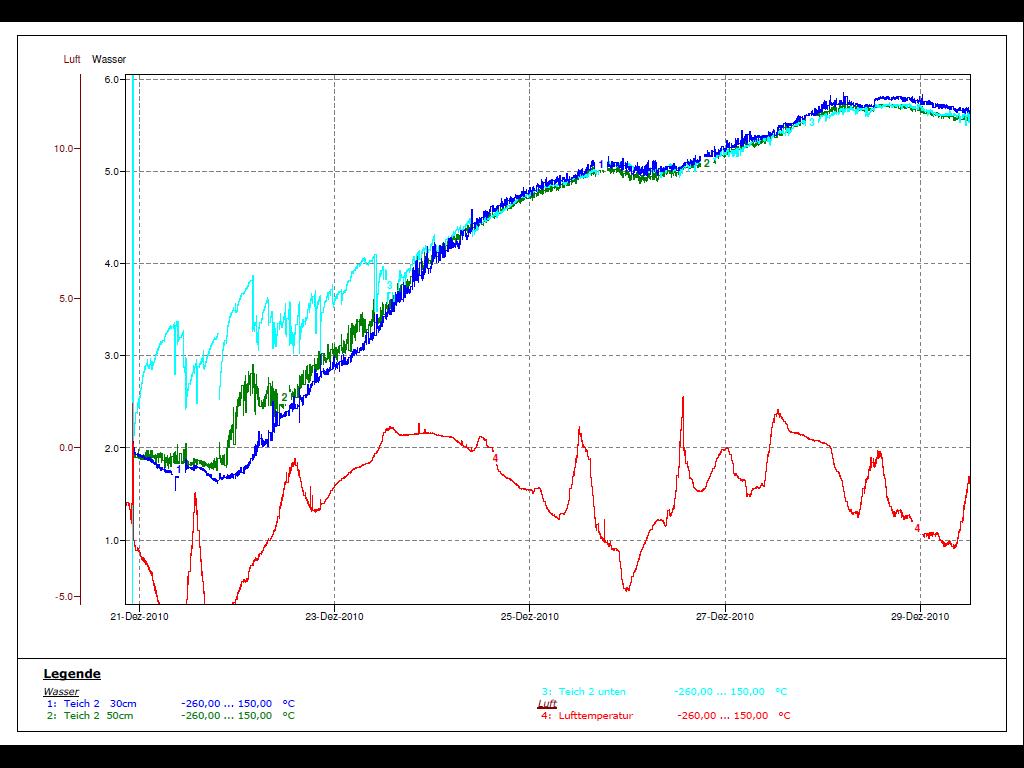Click the 21-Dez-2010 date label
Viewport: 1024px width, 768px height.
(x=139, y=616)
